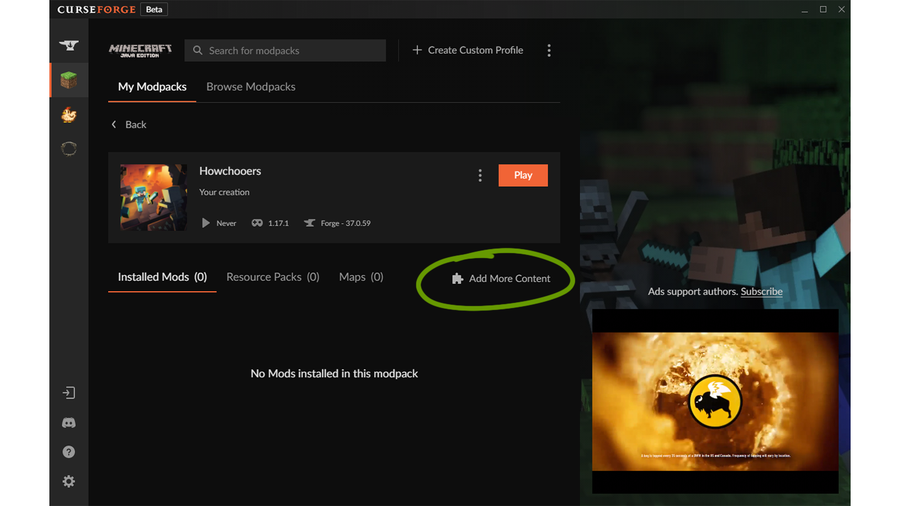
Task: Click the game version controller icon
Action: [x=257, y=223]
